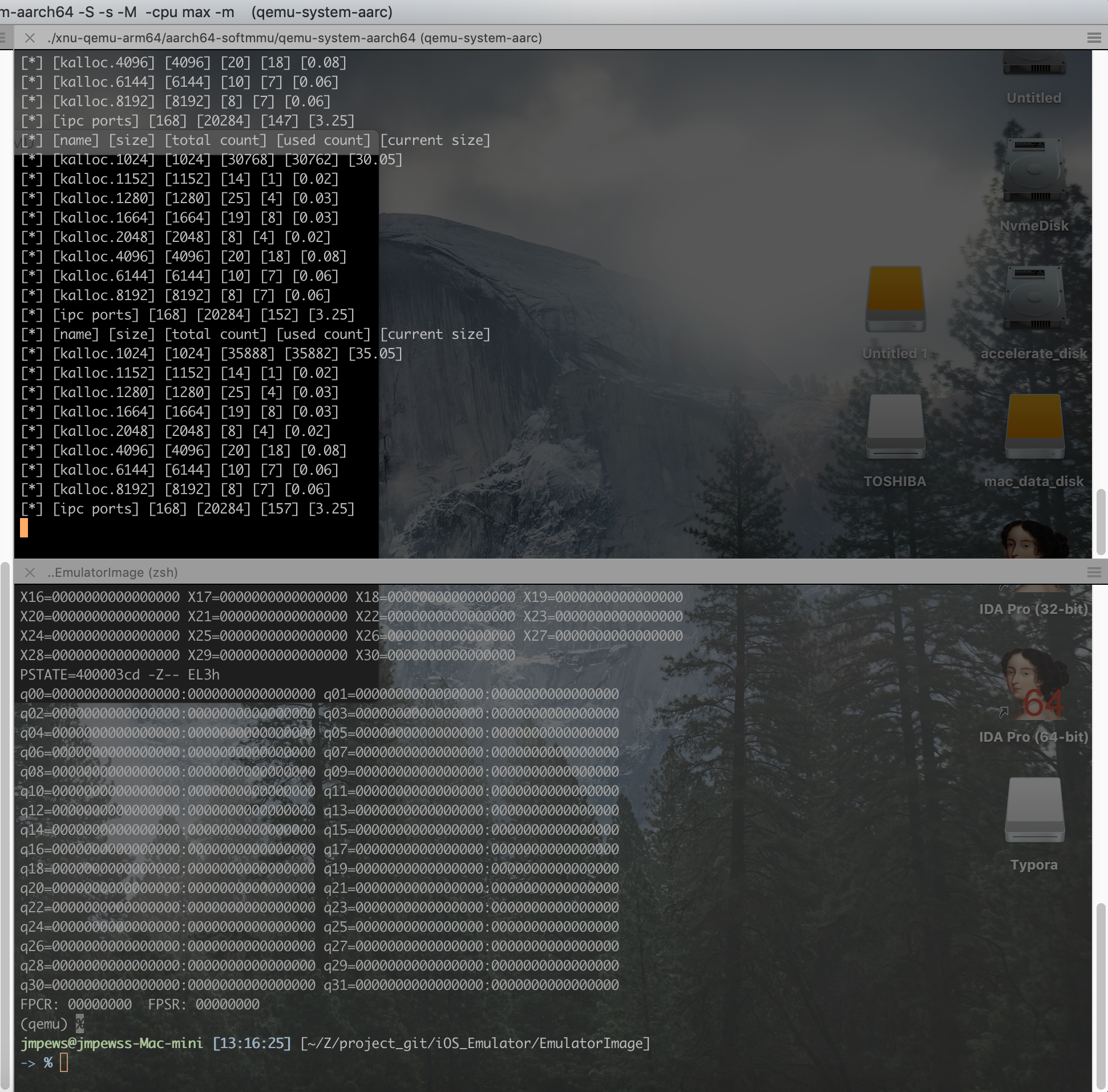Close the EmulatorImage zsh pane

30,572
